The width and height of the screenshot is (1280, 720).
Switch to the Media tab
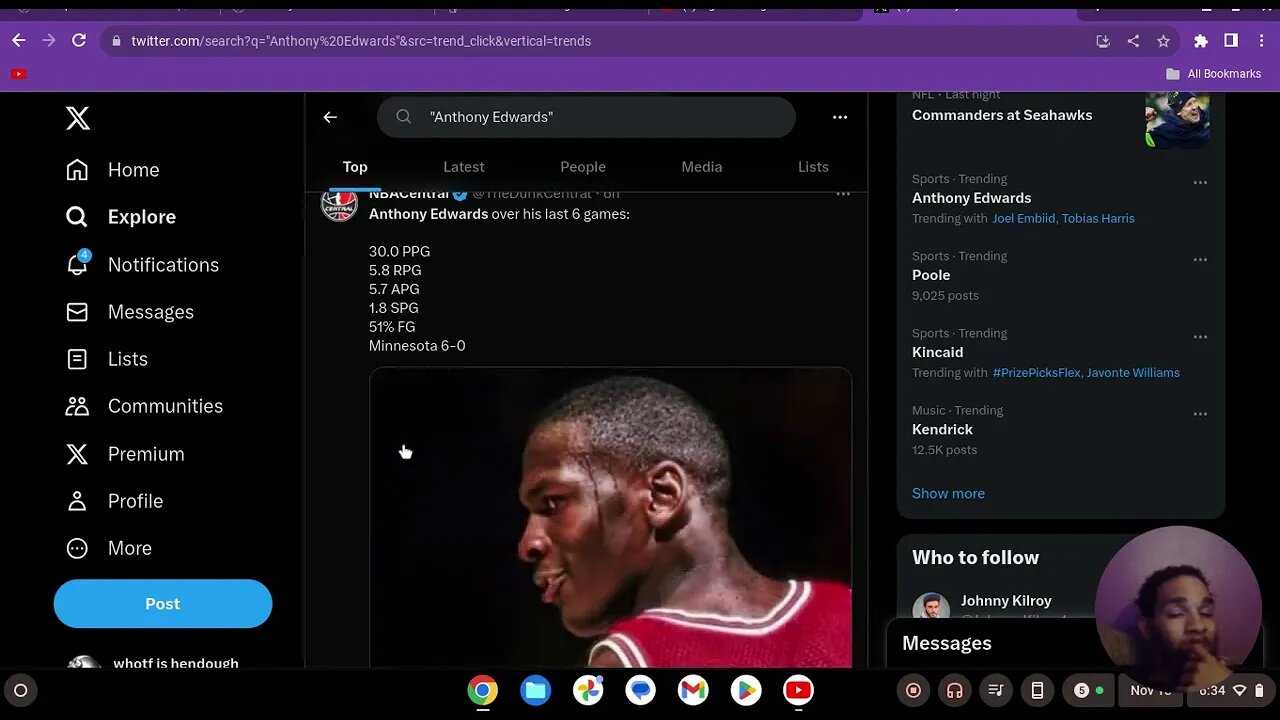point(702,167)
